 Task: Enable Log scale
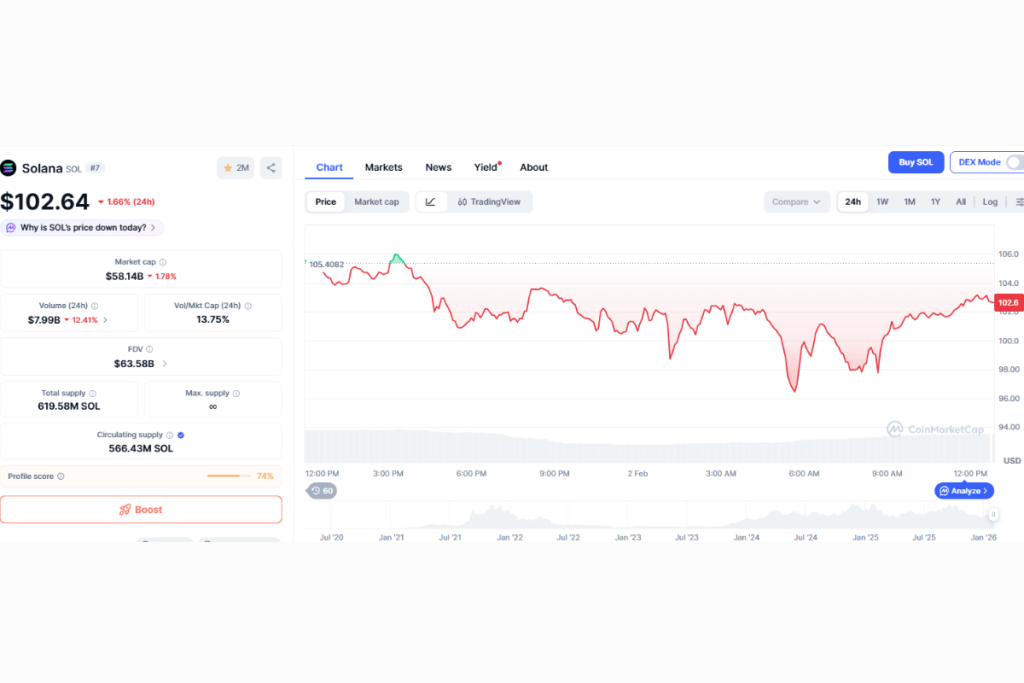tap(990, 202)
